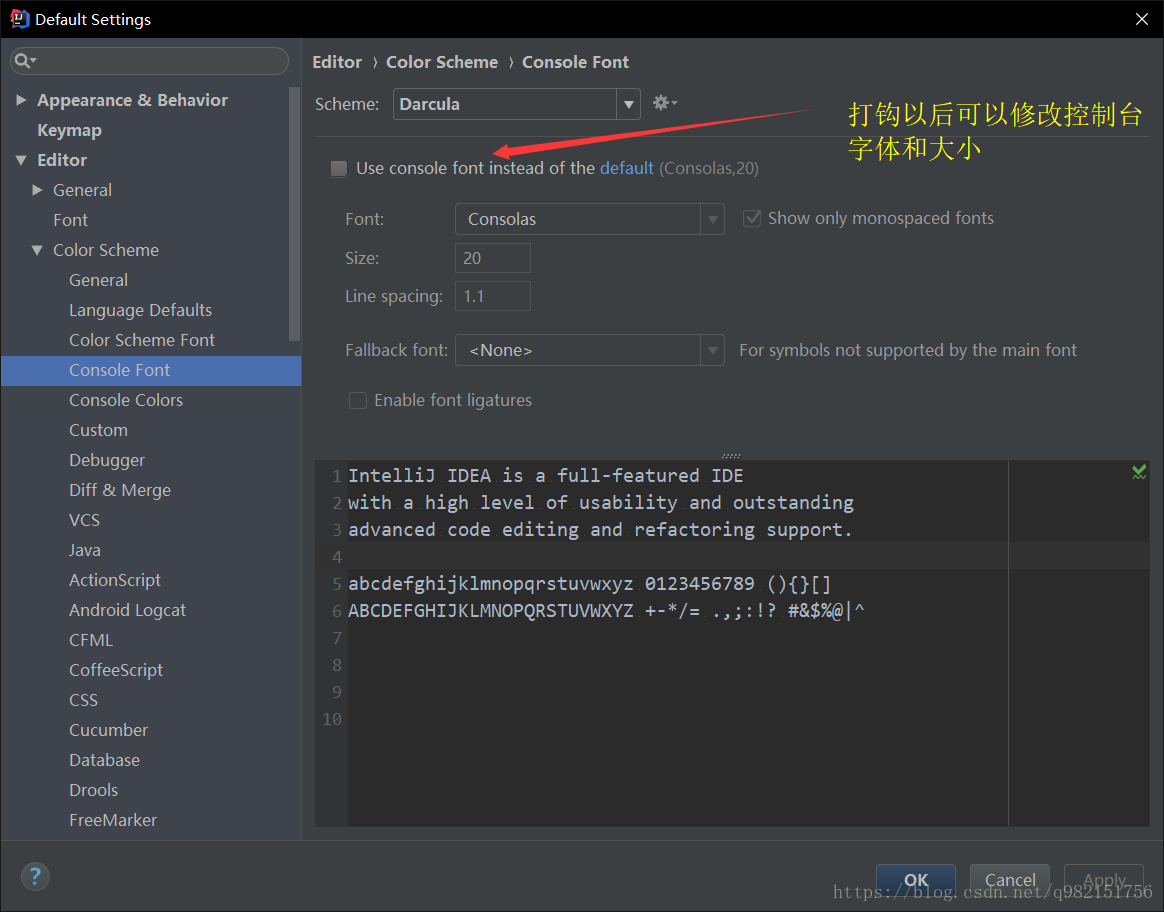This screenshot has height=912, width=1164.
Task: Click the Apply button
Action: click(x=1104, y=880)
